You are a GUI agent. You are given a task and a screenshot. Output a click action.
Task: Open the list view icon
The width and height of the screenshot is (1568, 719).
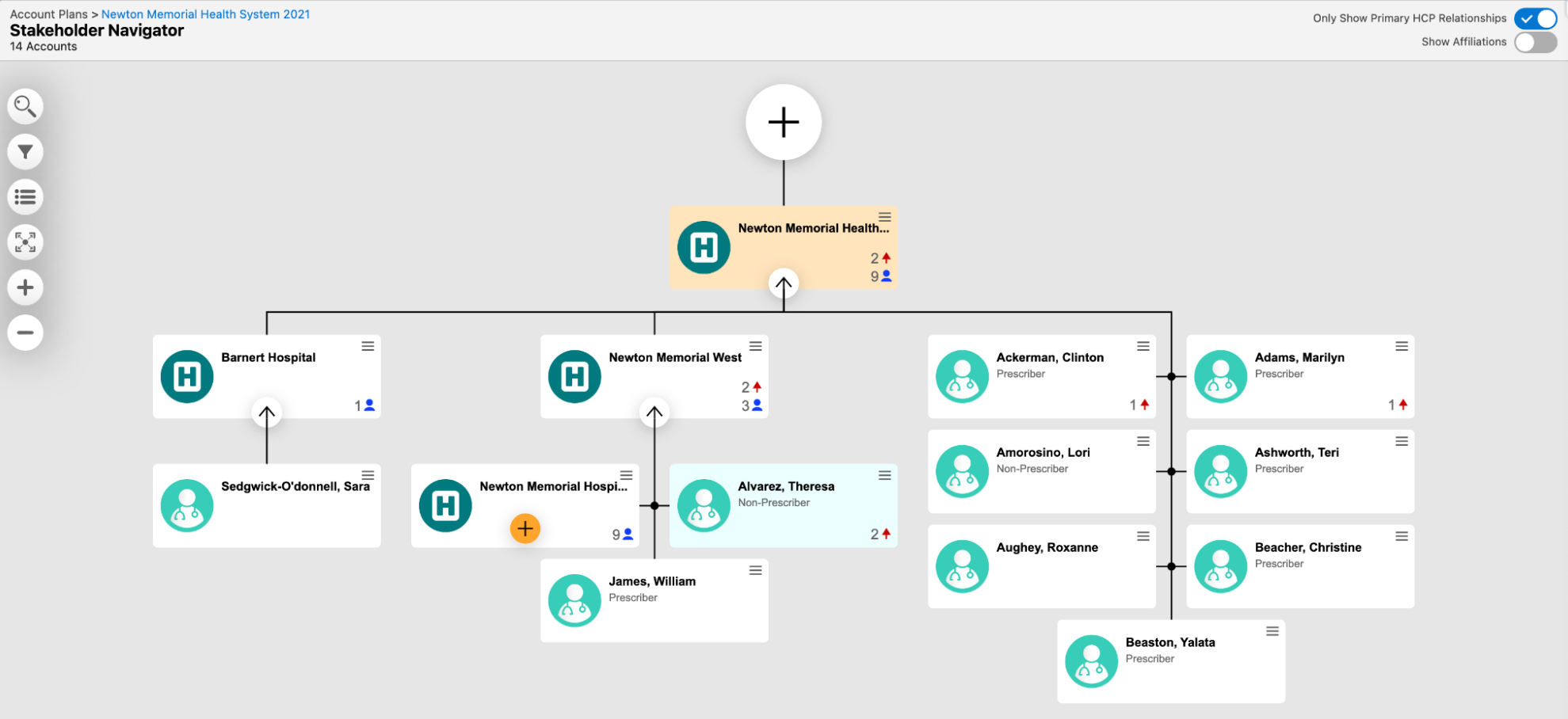coord(25,196)
